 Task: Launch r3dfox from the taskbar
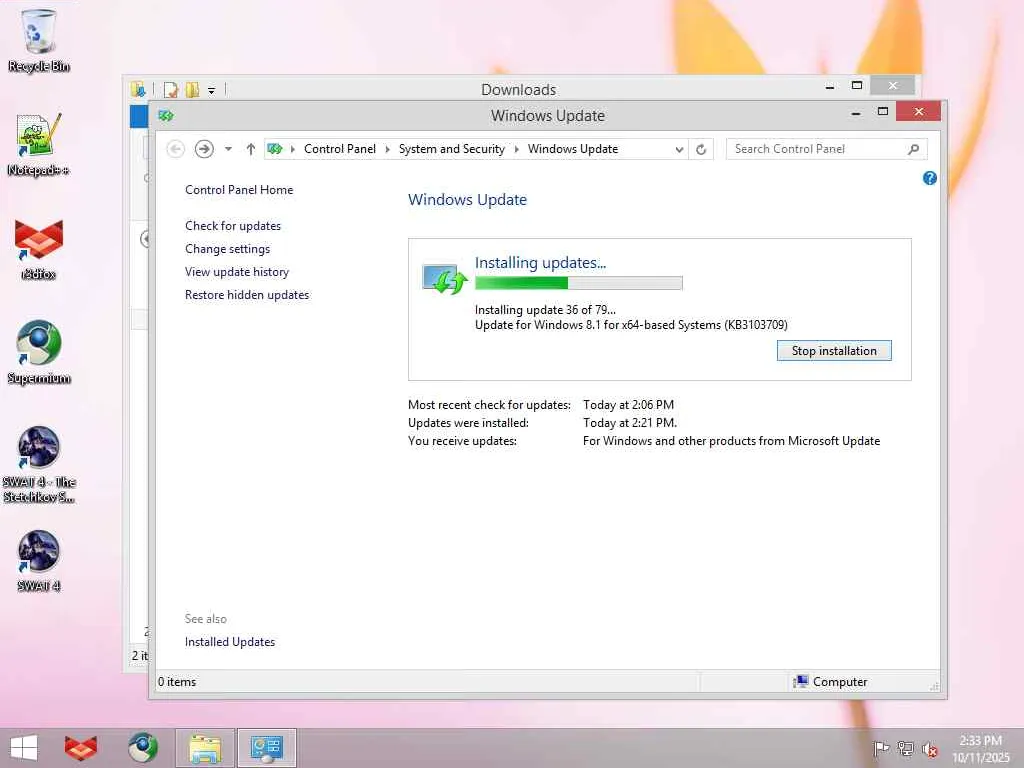pos(80,748)
